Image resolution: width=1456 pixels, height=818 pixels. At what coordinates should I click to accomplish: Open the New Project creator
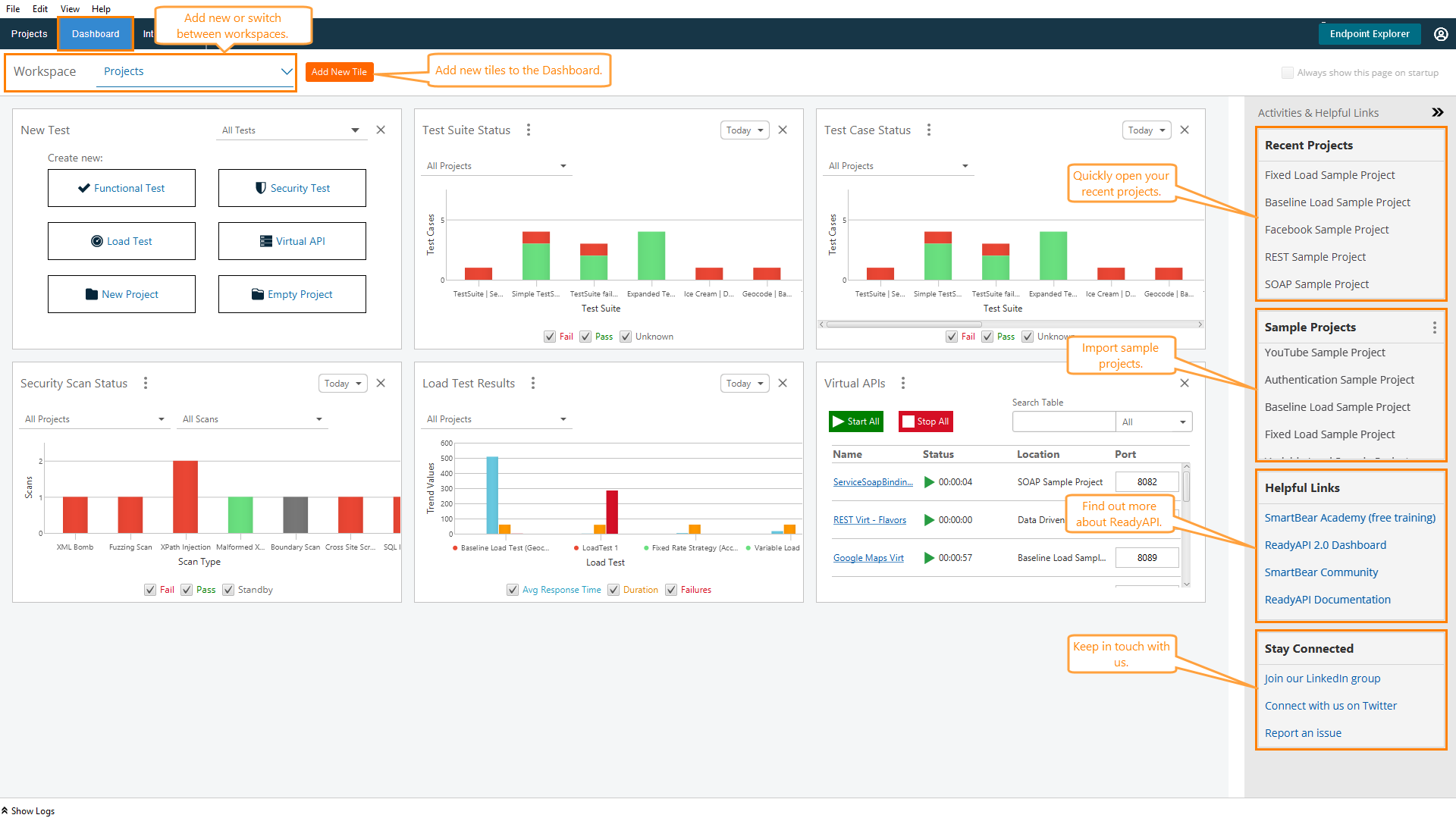121,293
